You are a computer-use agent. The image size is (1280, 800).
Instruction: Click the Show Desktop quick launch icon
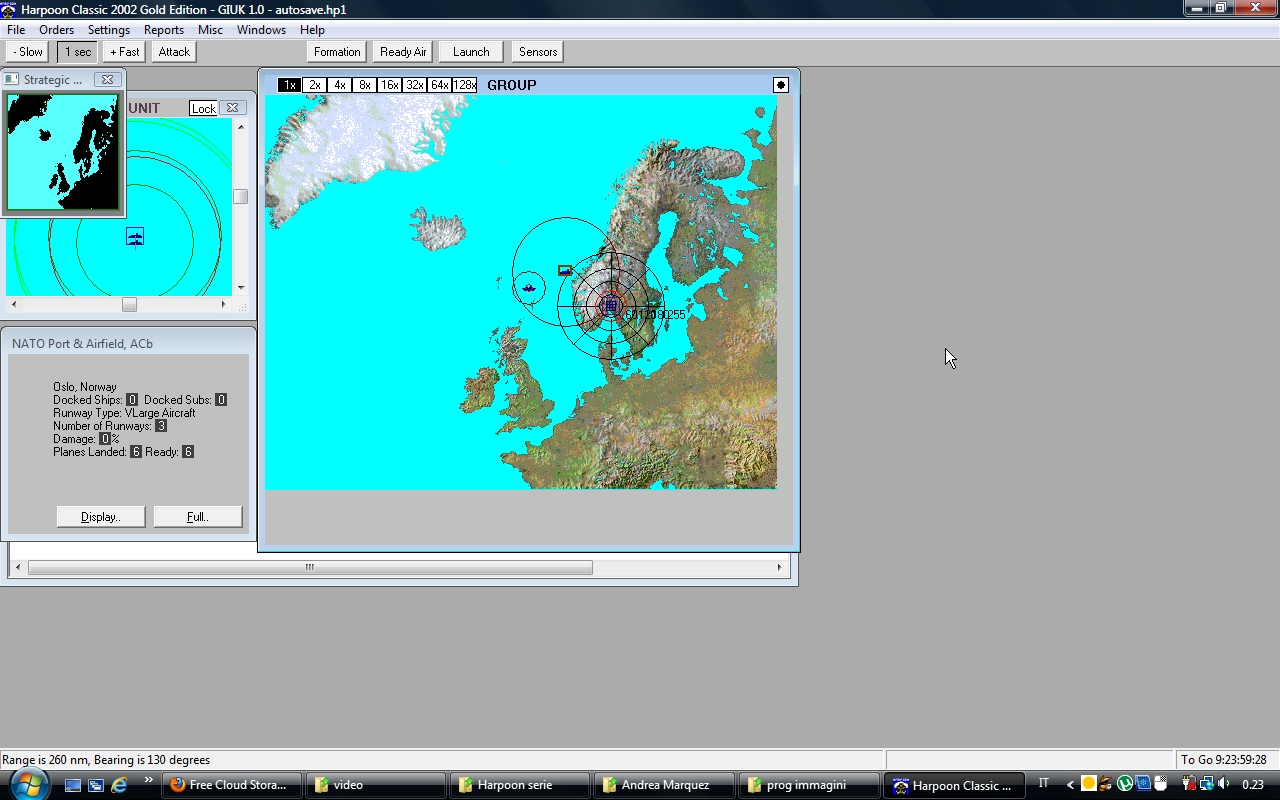73,785
